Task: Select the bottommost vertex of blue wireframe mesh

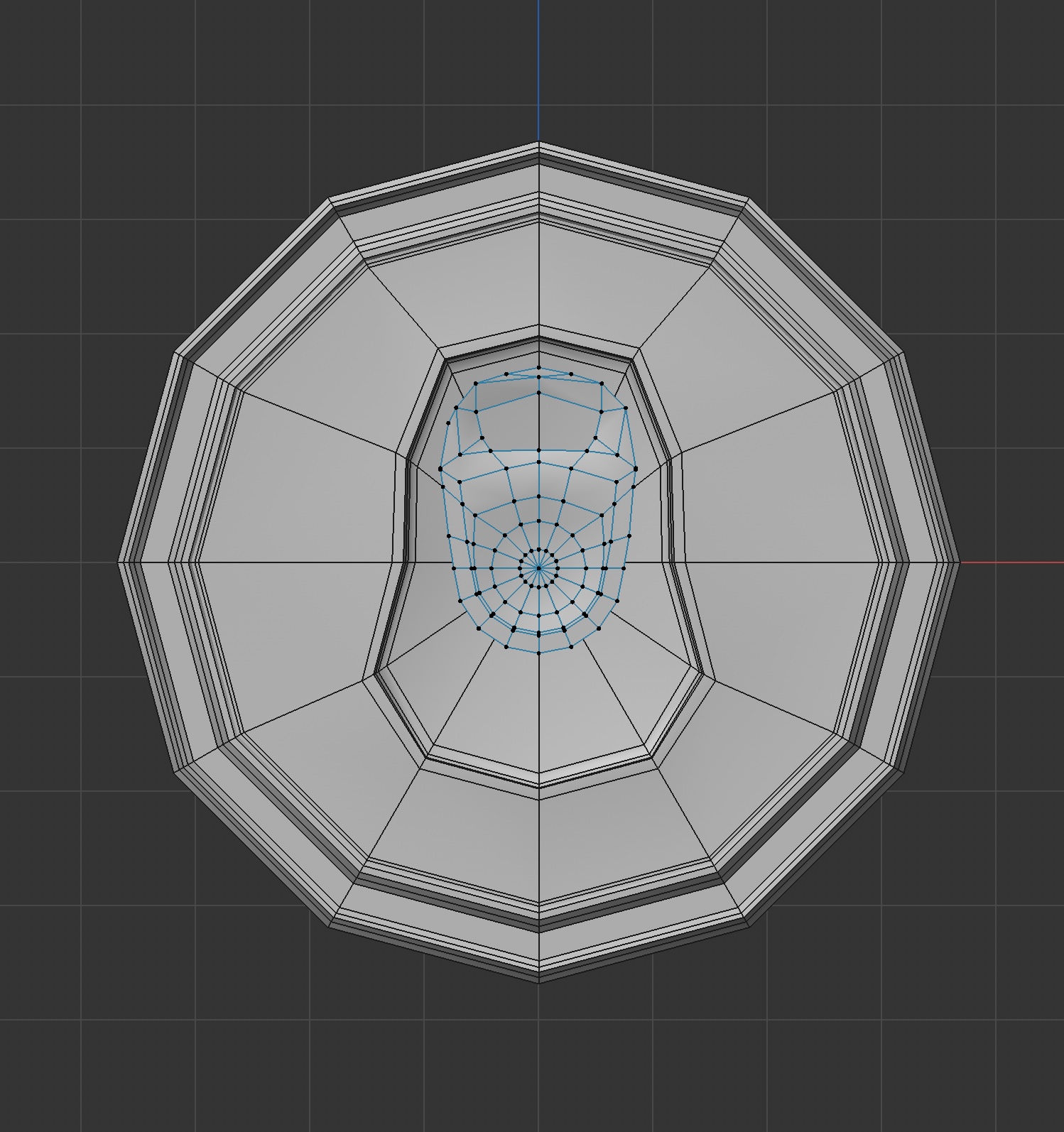Action: point(538,652)
